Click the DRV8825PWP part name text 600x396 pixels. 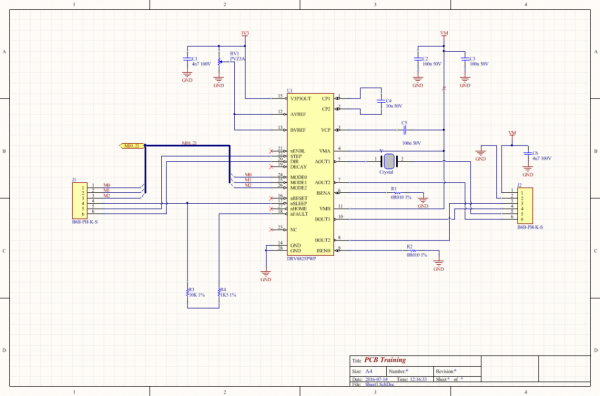coord(302,259)
